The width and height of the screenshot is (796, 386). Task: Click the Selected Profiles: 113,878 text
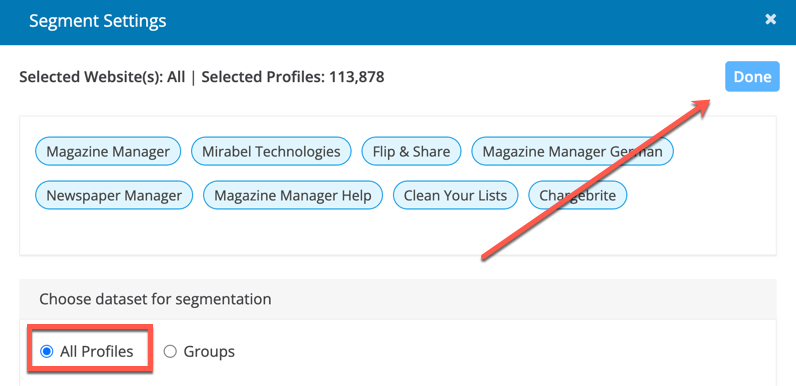293,77
